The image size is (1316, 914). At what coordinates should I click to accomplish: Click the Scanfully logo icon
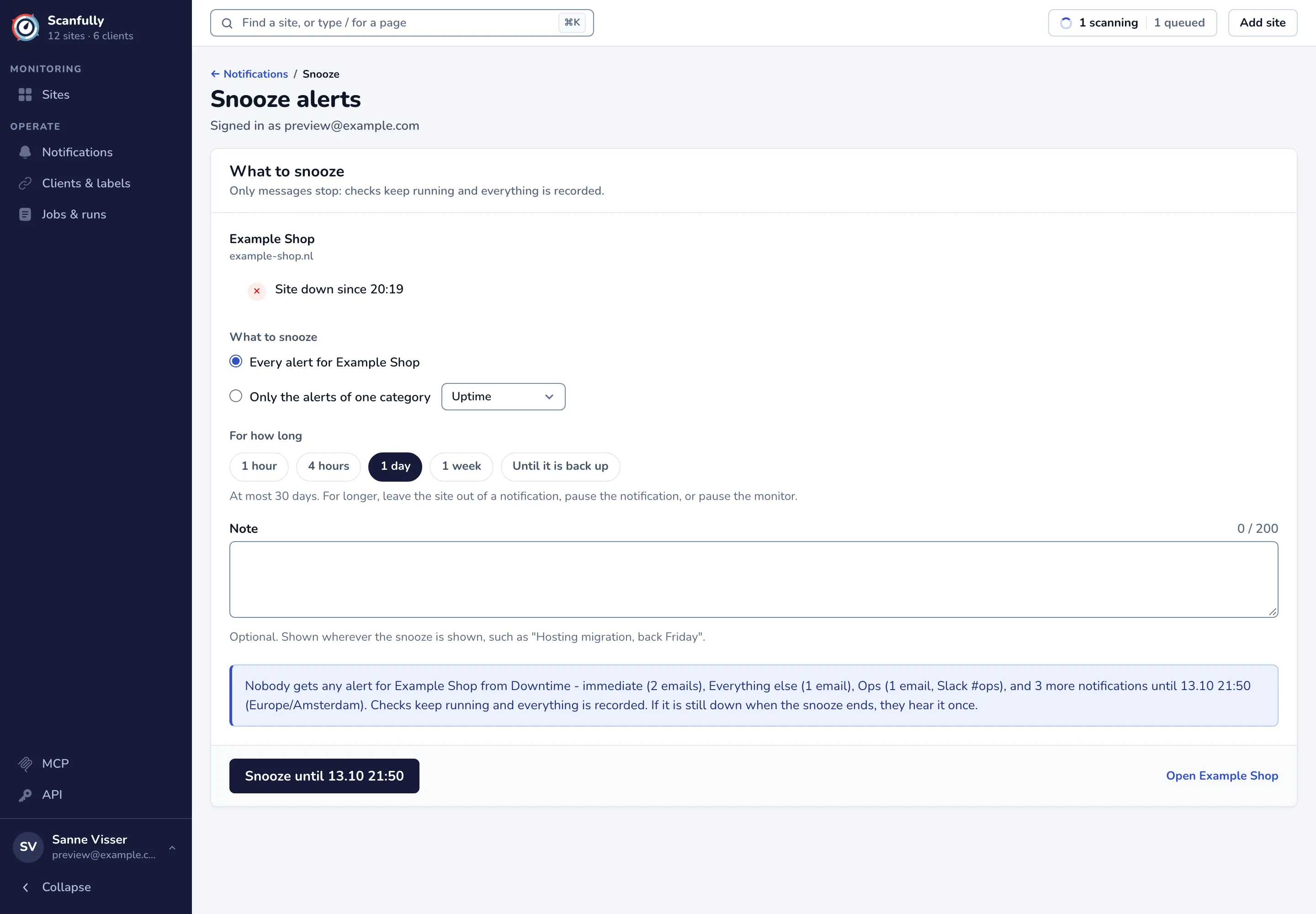(x=26, y=27)
